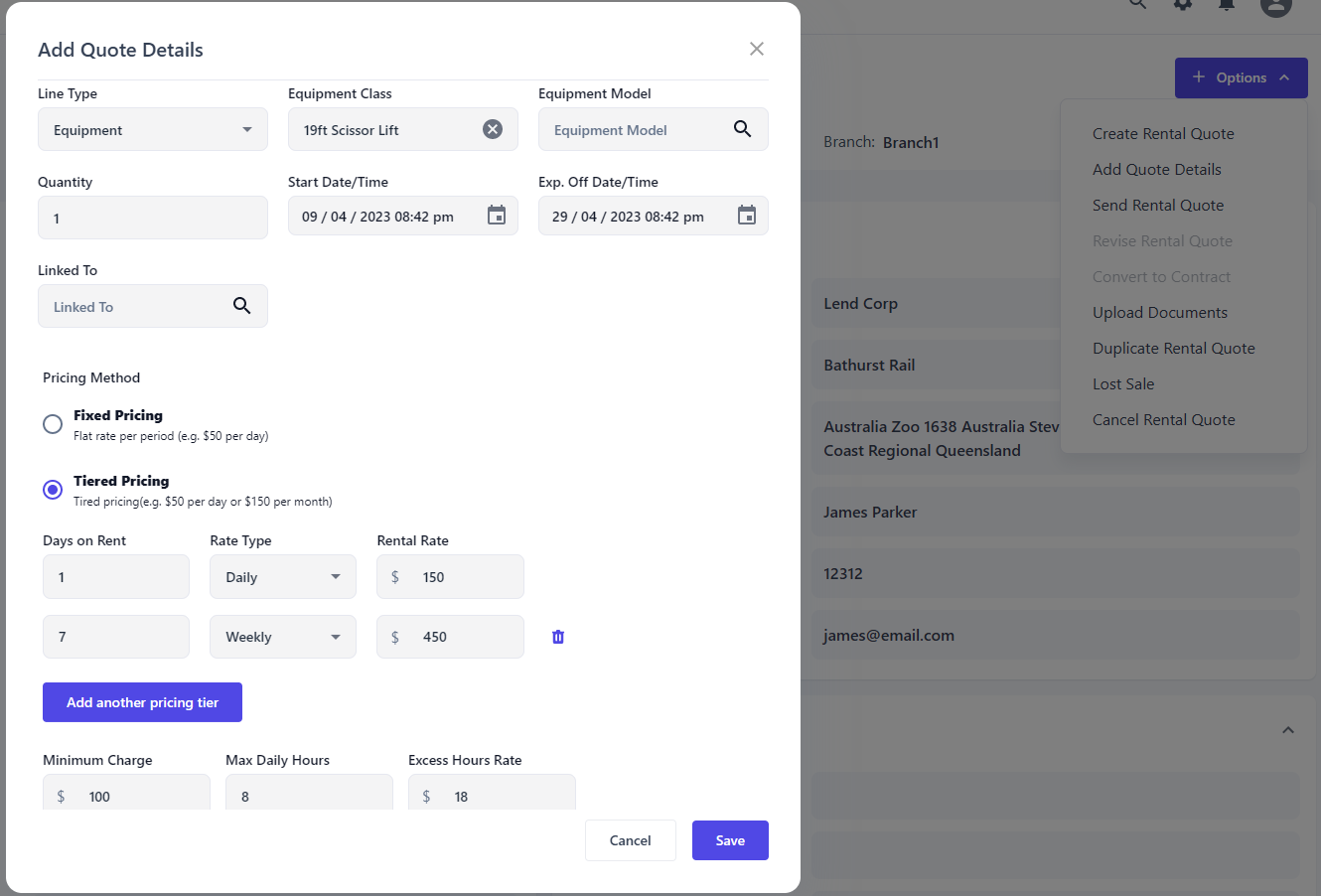Screen dimensions: 1321x896
Task: Click the Equipment Model search icon
Action: point(742,129)
